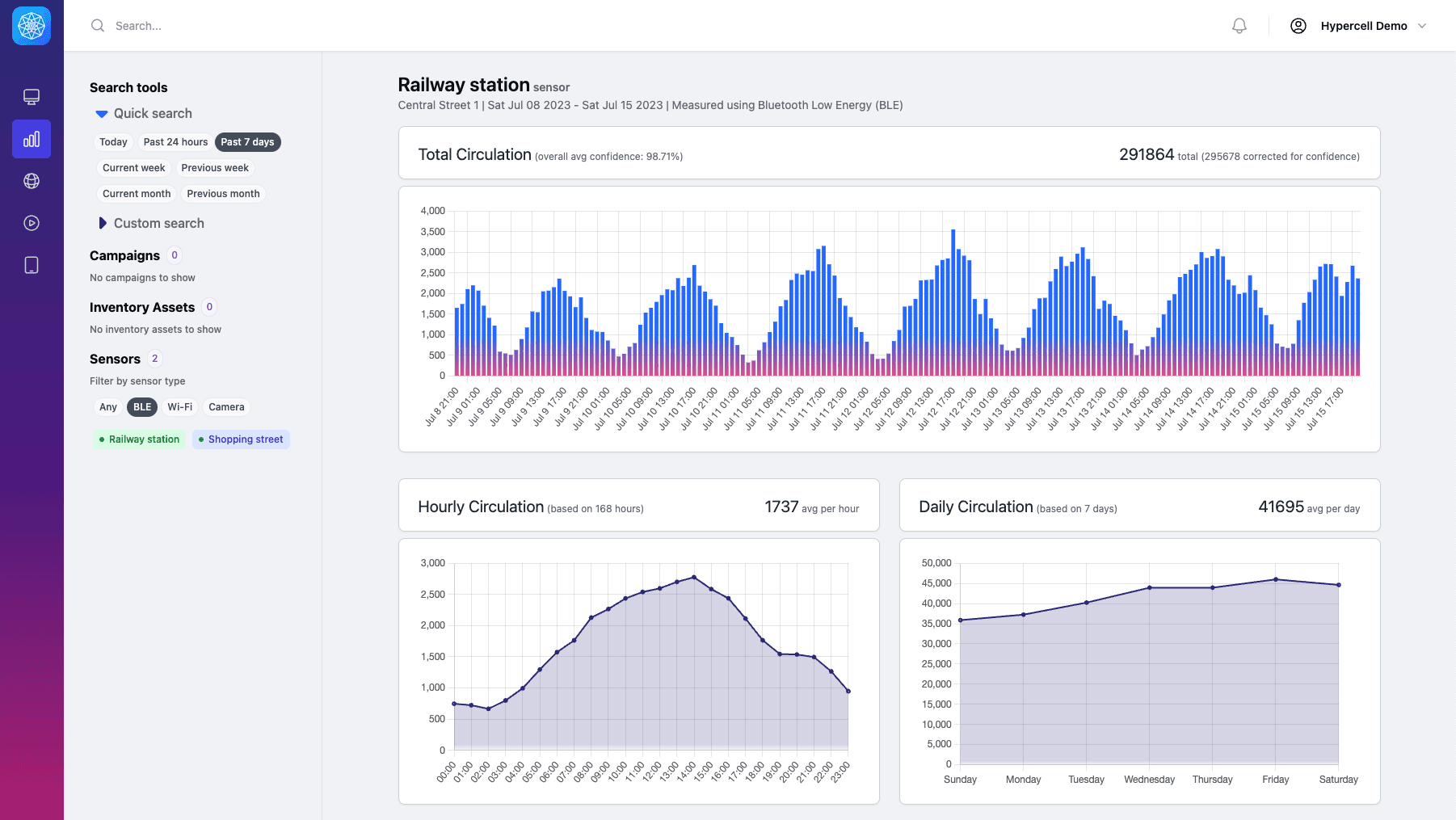Click the Today quick search button

pos(113,142)
